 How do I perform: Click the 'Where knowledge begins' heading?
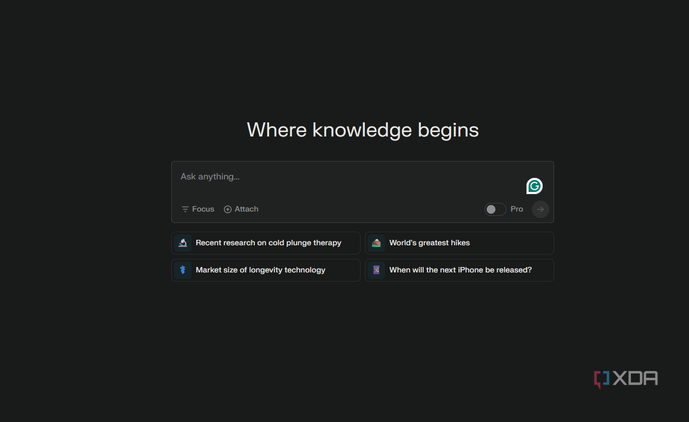pyautogui.click(x=363, y=130)
